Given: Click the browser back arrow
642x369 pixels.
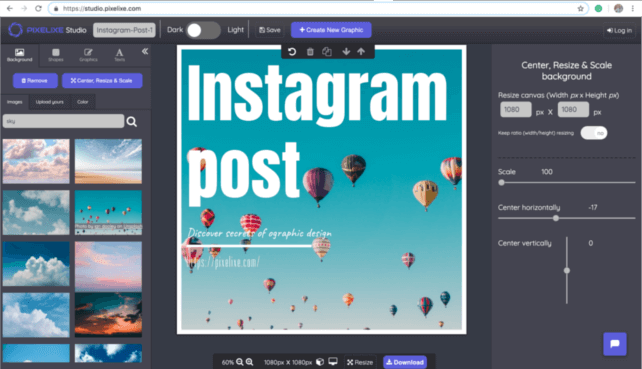Looking at the screenshot, I should tap(10, 8).
